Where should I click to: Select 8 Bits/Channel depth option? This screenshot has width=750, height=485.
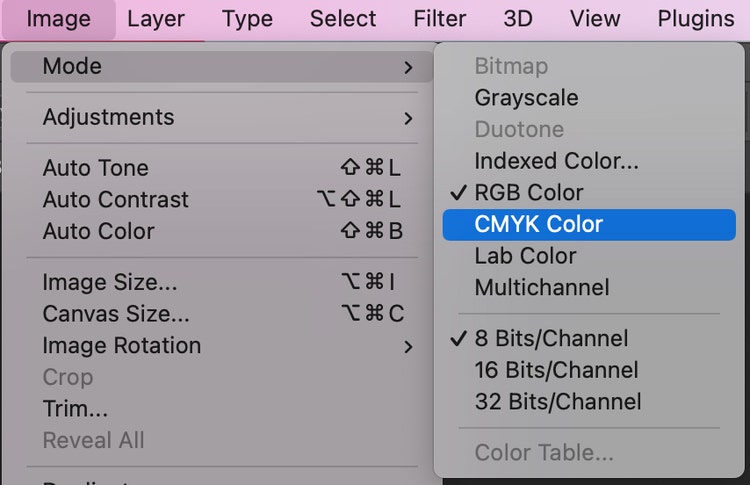tap(551, 338)
